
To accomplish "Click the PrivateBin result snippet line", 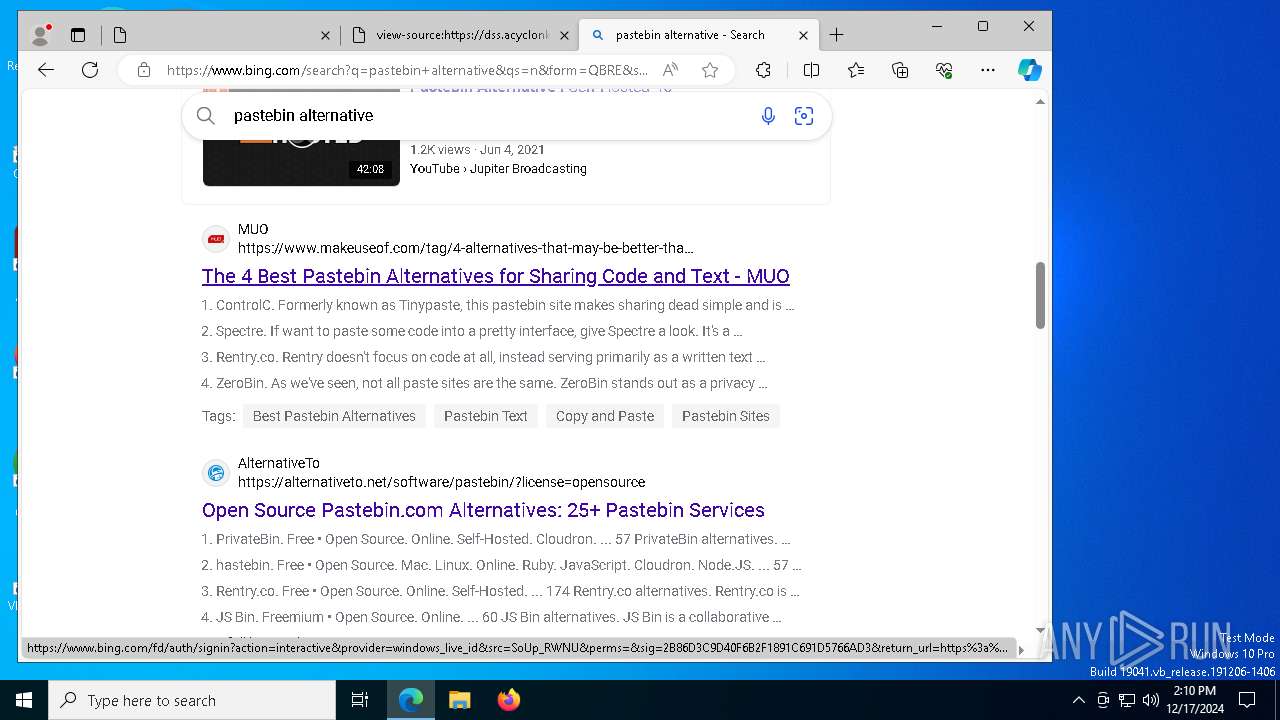I will pos(496,539).
